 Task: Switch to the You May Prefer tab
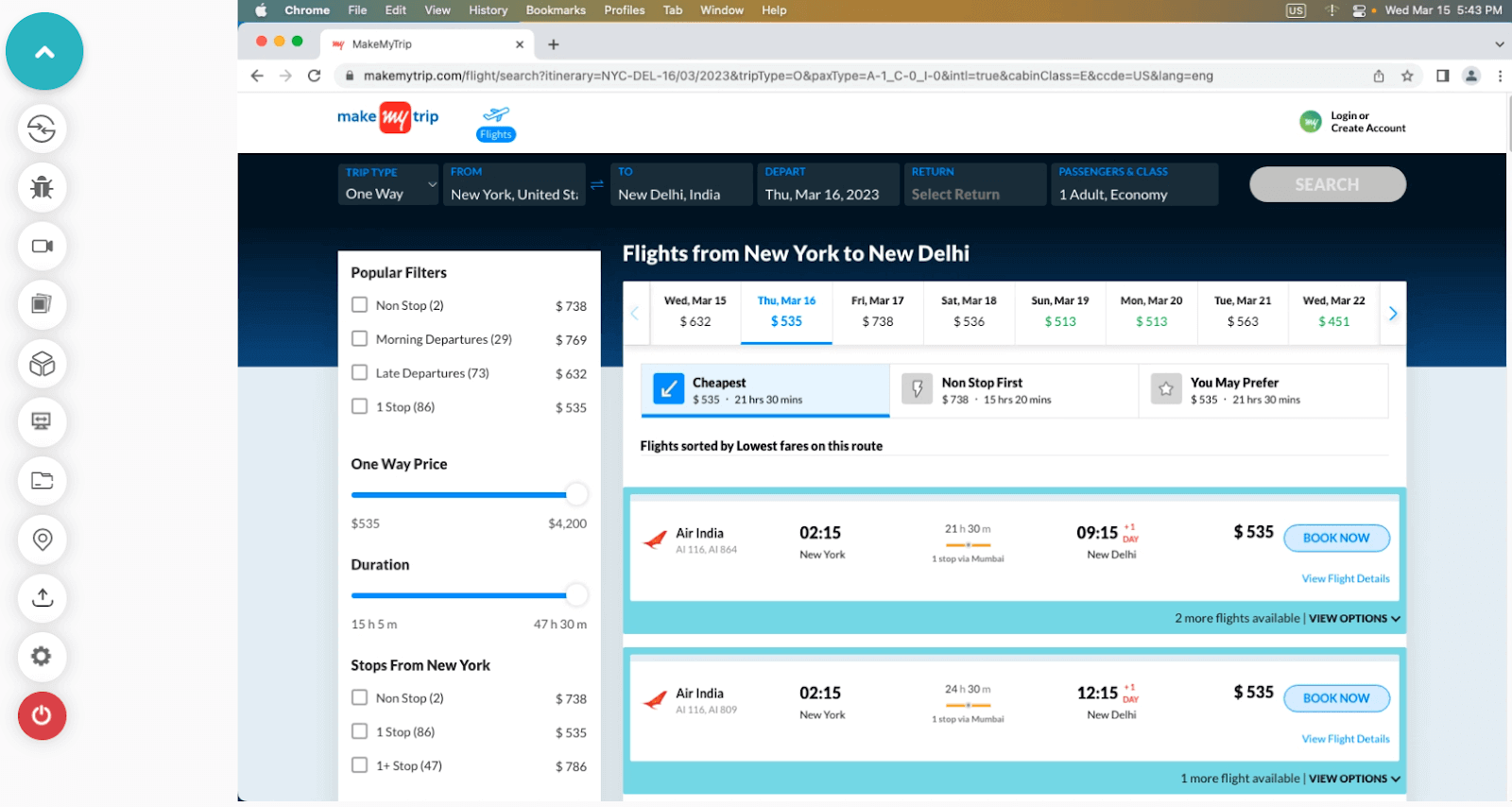pos(1263,390)
